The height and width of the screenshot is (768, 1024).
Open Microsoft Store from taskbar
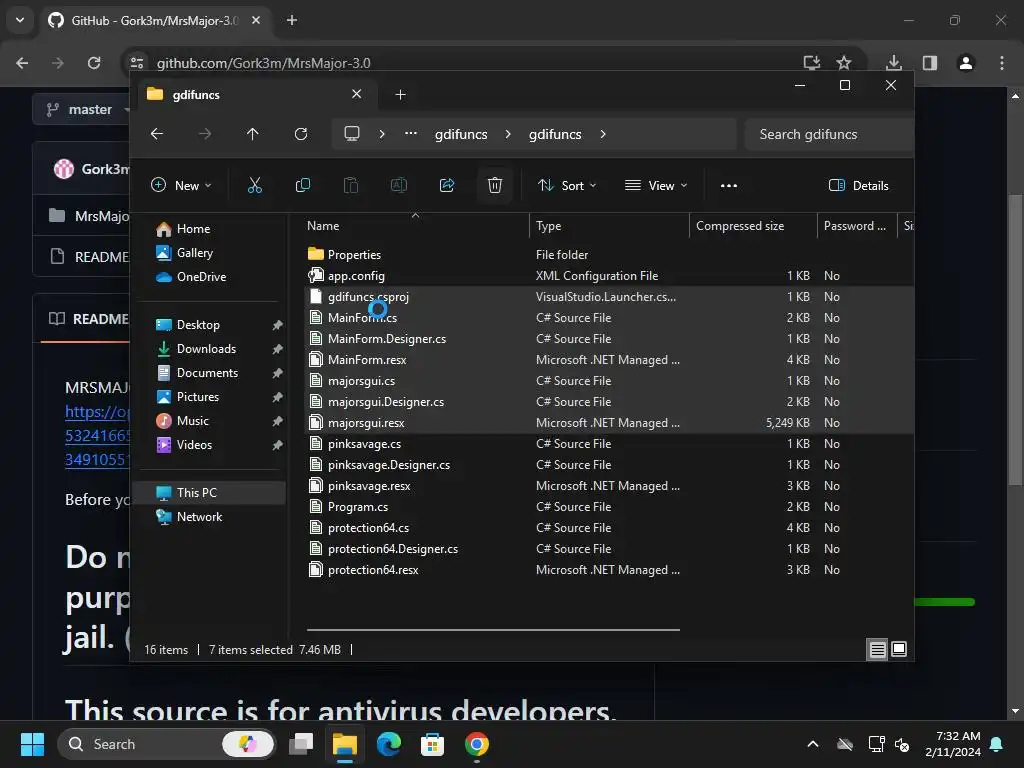point(432,744)
